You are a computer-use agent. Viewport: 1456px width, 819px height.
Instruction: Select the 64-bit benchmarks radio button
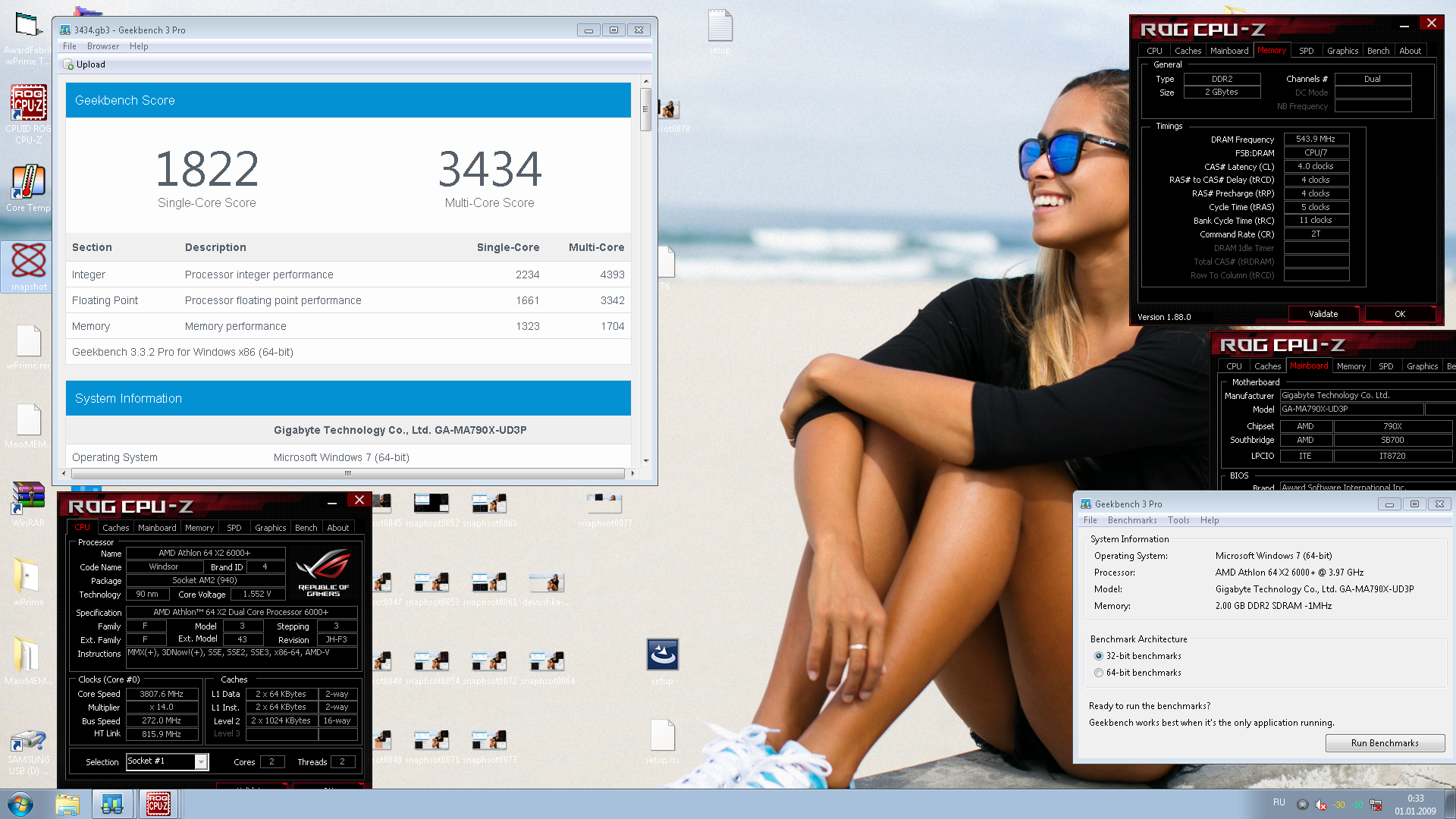[x=1098, y=673]
